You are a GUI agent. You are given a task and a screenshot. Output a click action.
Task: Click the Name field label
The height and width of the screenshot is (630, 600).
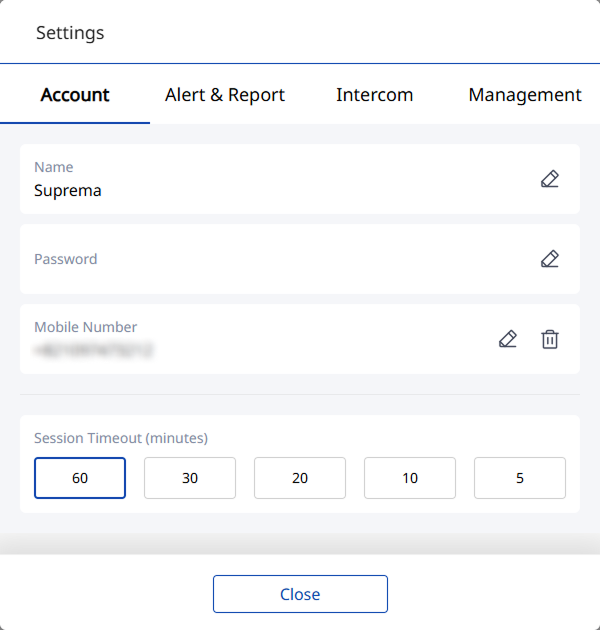pyautogui.click(x=54, y=167)
